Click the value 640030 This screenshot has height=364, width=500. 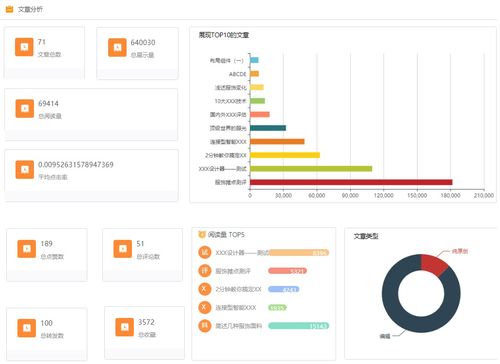(143, 42)
